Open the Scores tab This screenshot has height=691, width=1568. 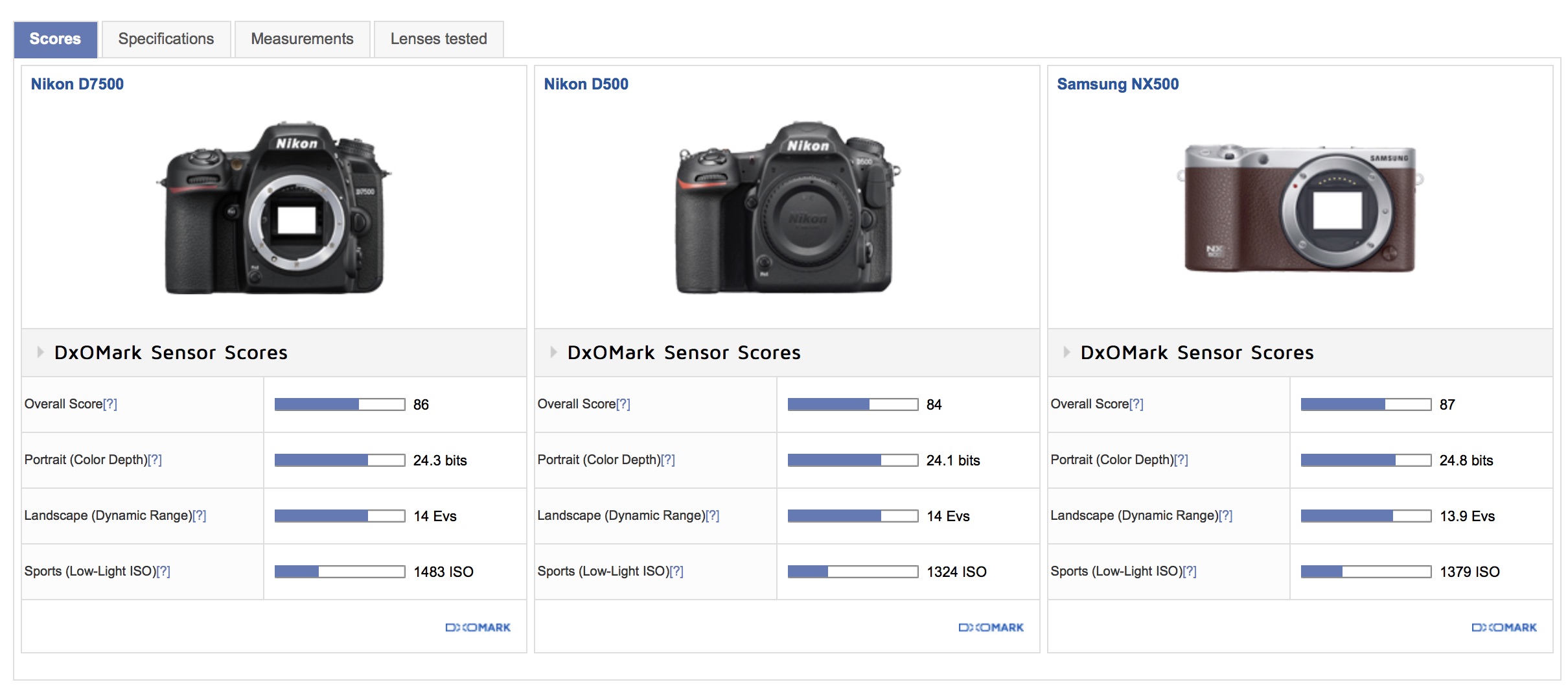tap(55, 39)
